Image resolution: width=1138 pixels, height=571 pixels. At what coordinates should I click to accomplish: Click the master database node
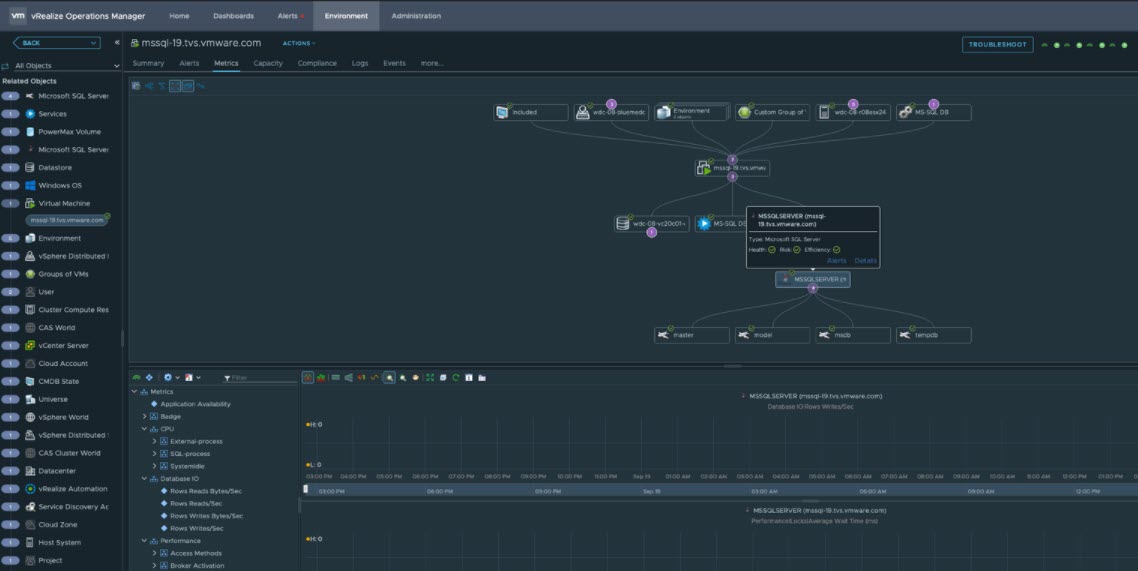pyautogui.click(x=692, y=335)
